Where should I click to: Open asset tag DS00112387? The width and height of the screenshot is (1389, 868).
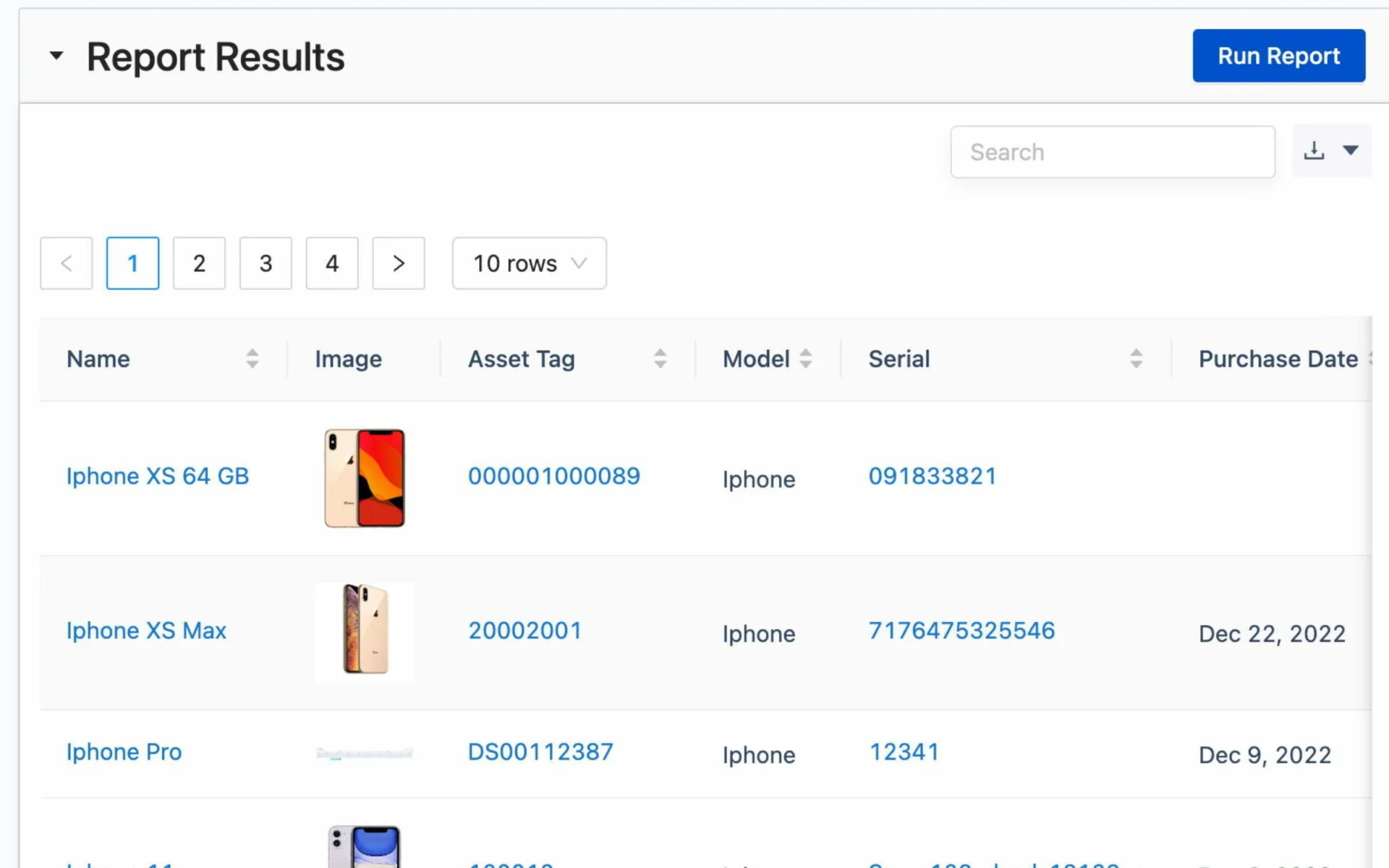[x=540, y=752]
